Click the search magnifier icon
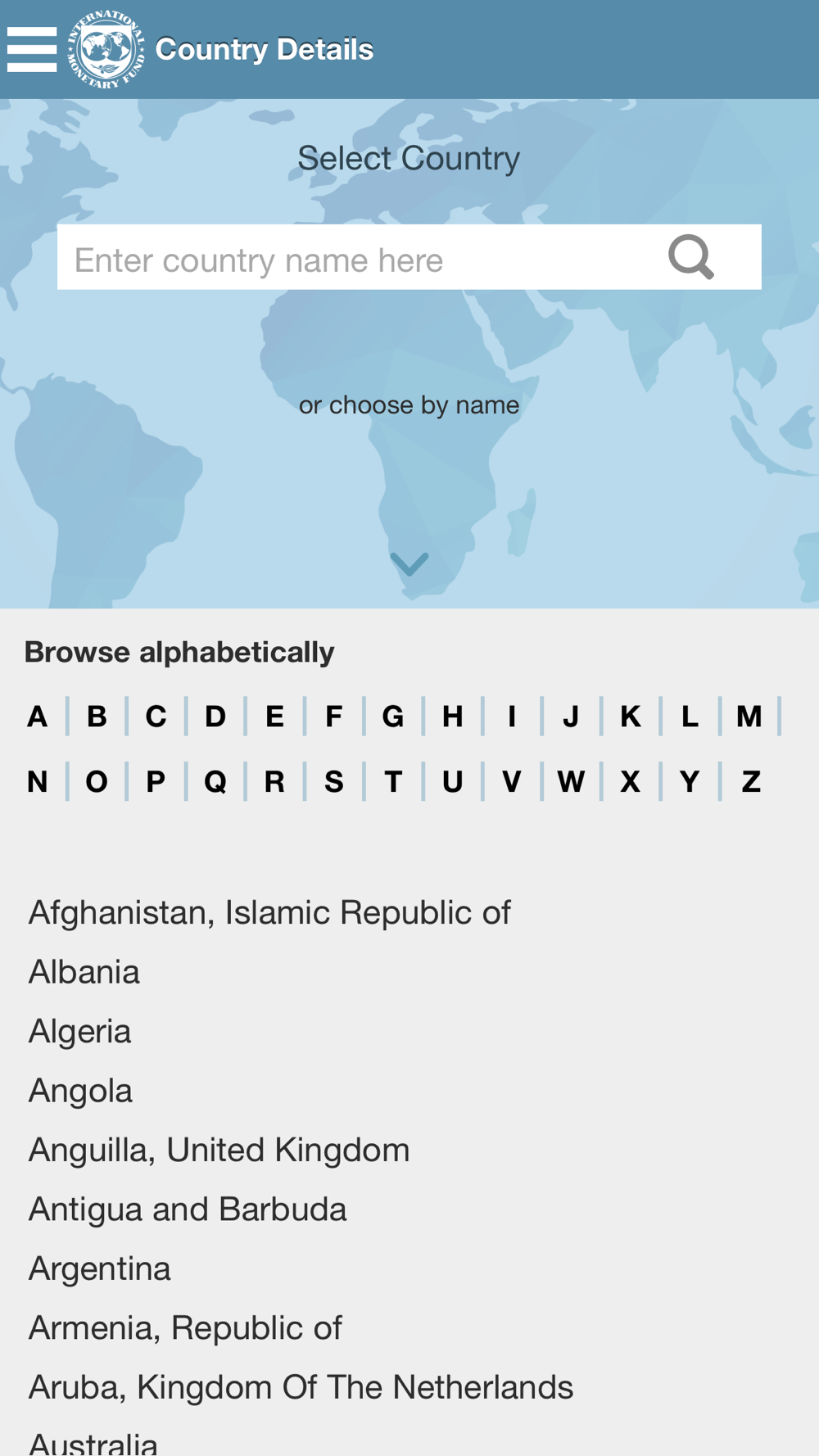 (x=691, y=257)
